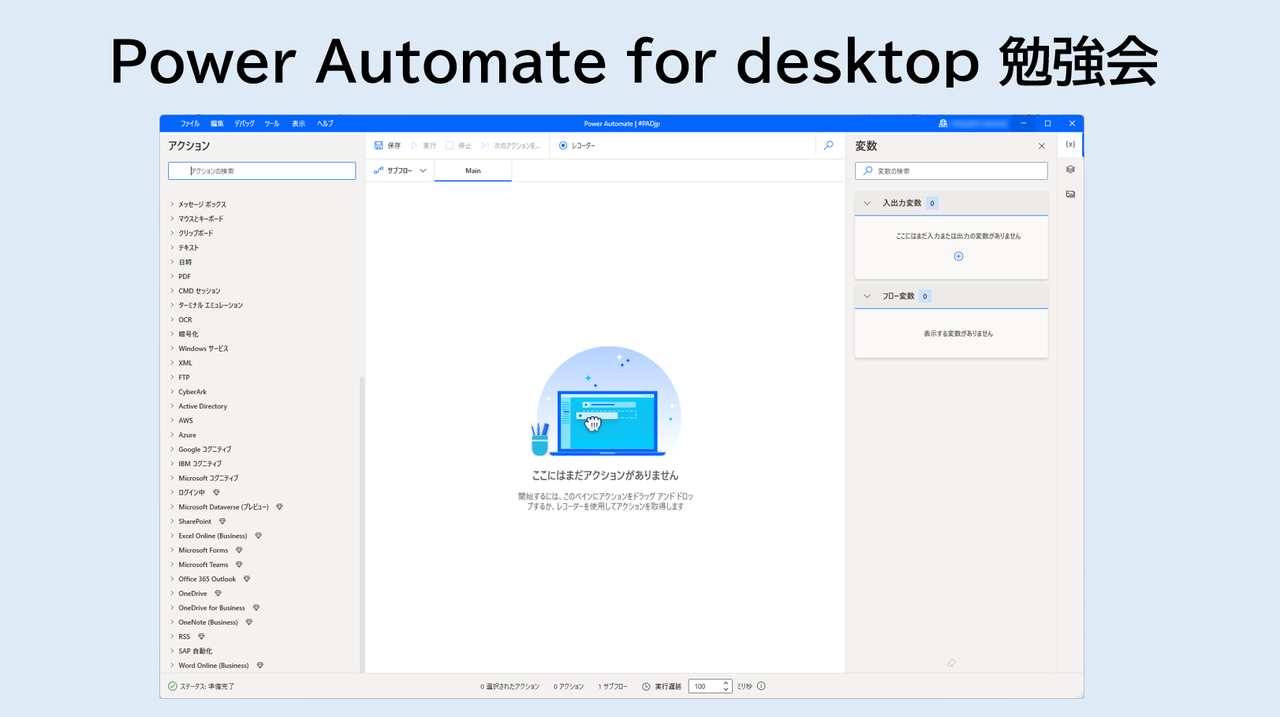Image resolution: width=1280 pixels, height=717 pixels.
Task: Collapse the 入出力変数 section
Action: click(867, 203)
